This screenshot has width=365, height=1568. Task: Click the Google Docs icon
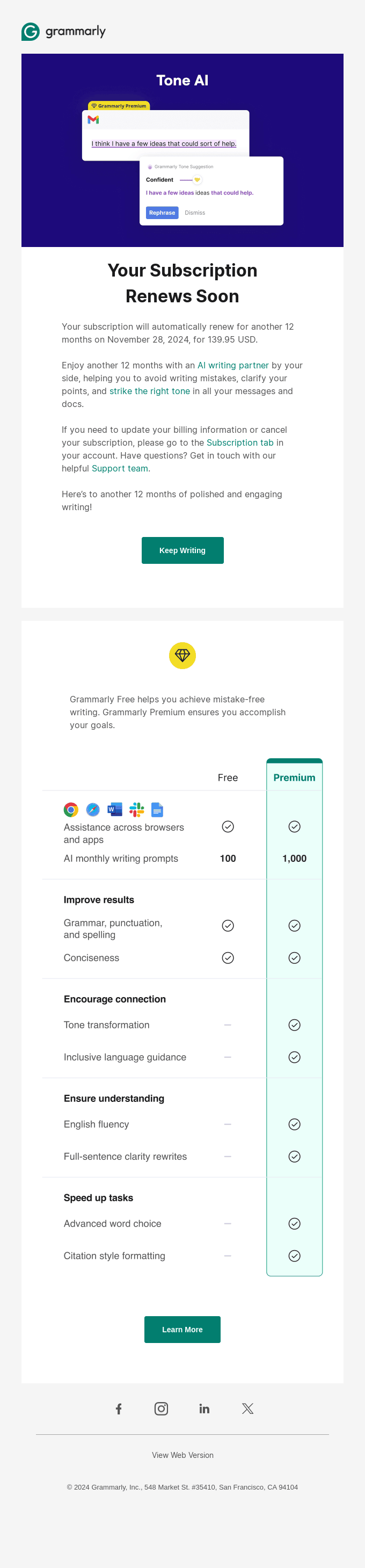pos(157,810)
